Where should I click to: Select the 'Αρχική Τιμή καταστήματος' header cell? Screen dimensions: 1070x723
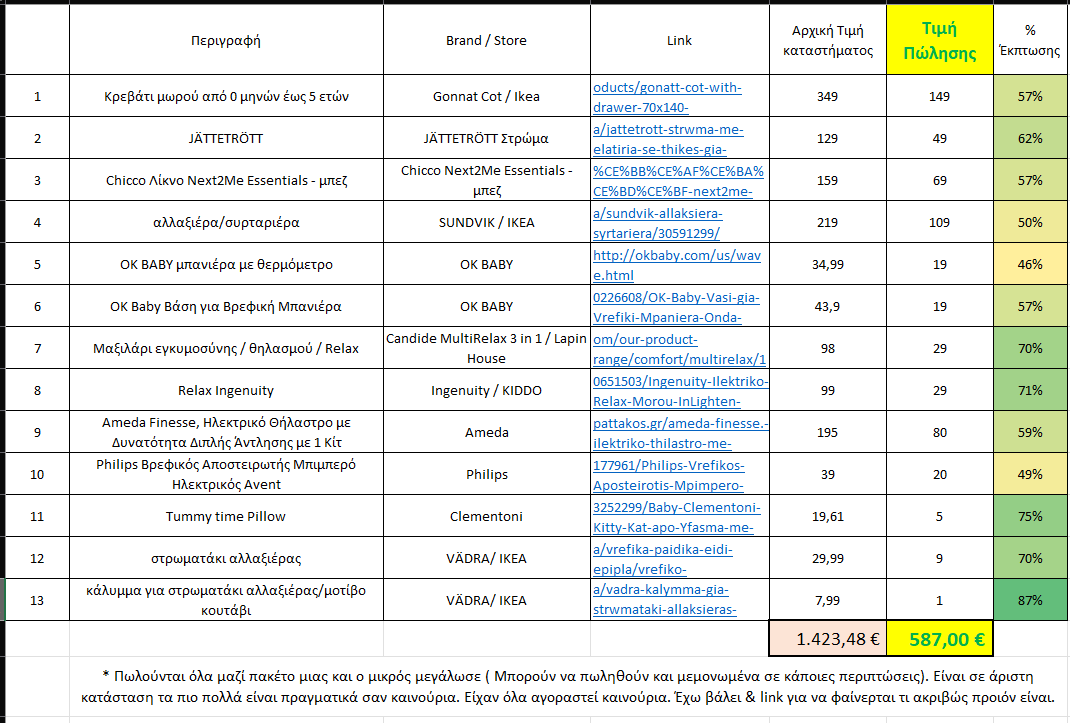[828, 40]
